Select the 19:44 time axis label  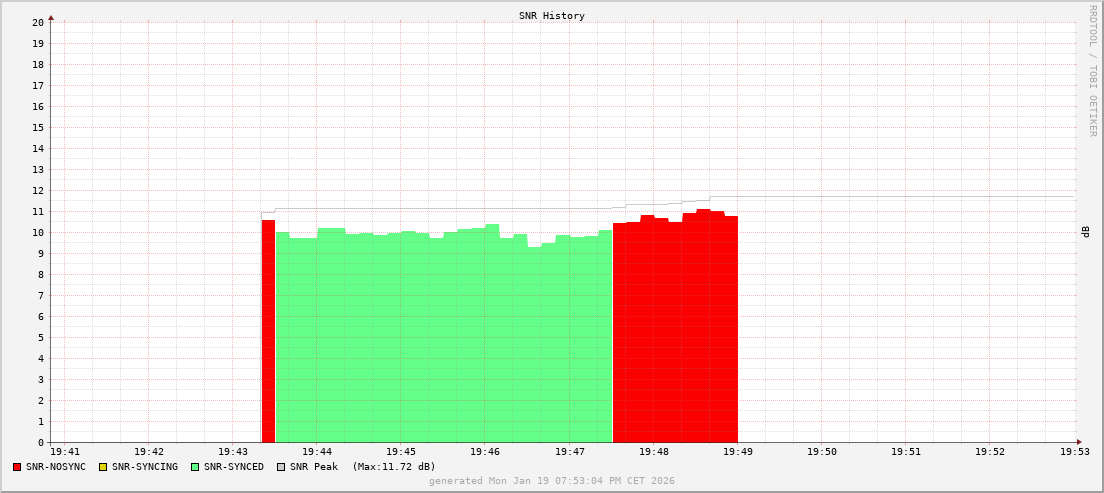316,452
